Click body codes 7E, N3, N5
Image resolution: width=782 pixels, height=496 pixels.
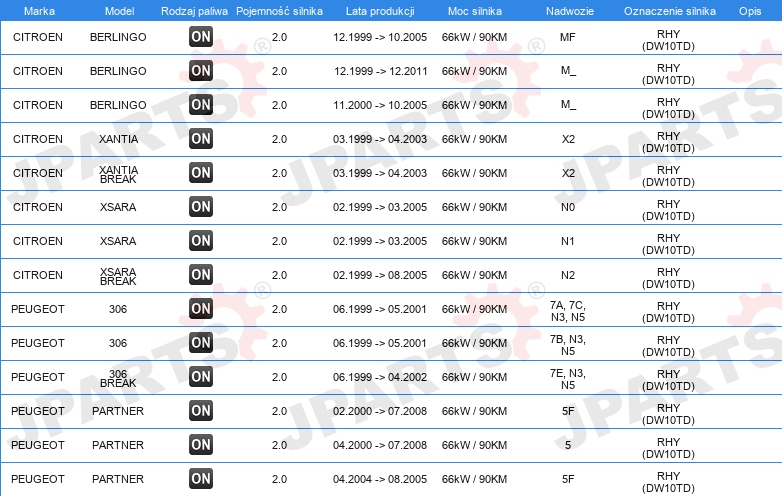[x=568, y=379]
